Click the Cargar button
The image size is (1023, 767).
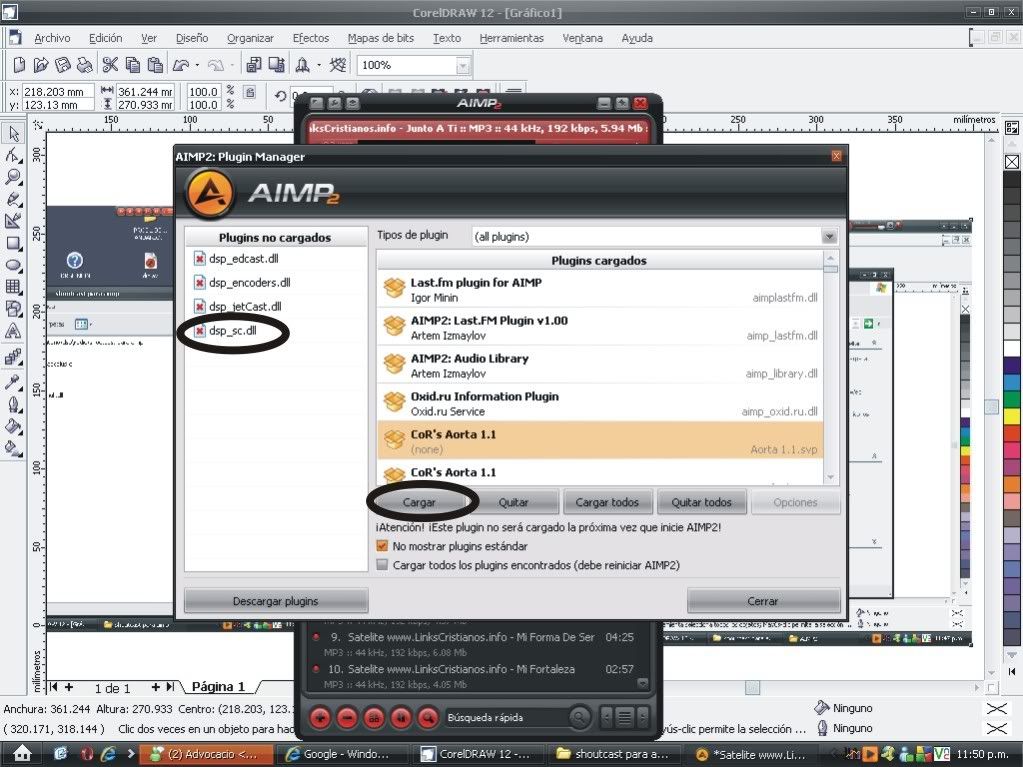tap(419, 502)
